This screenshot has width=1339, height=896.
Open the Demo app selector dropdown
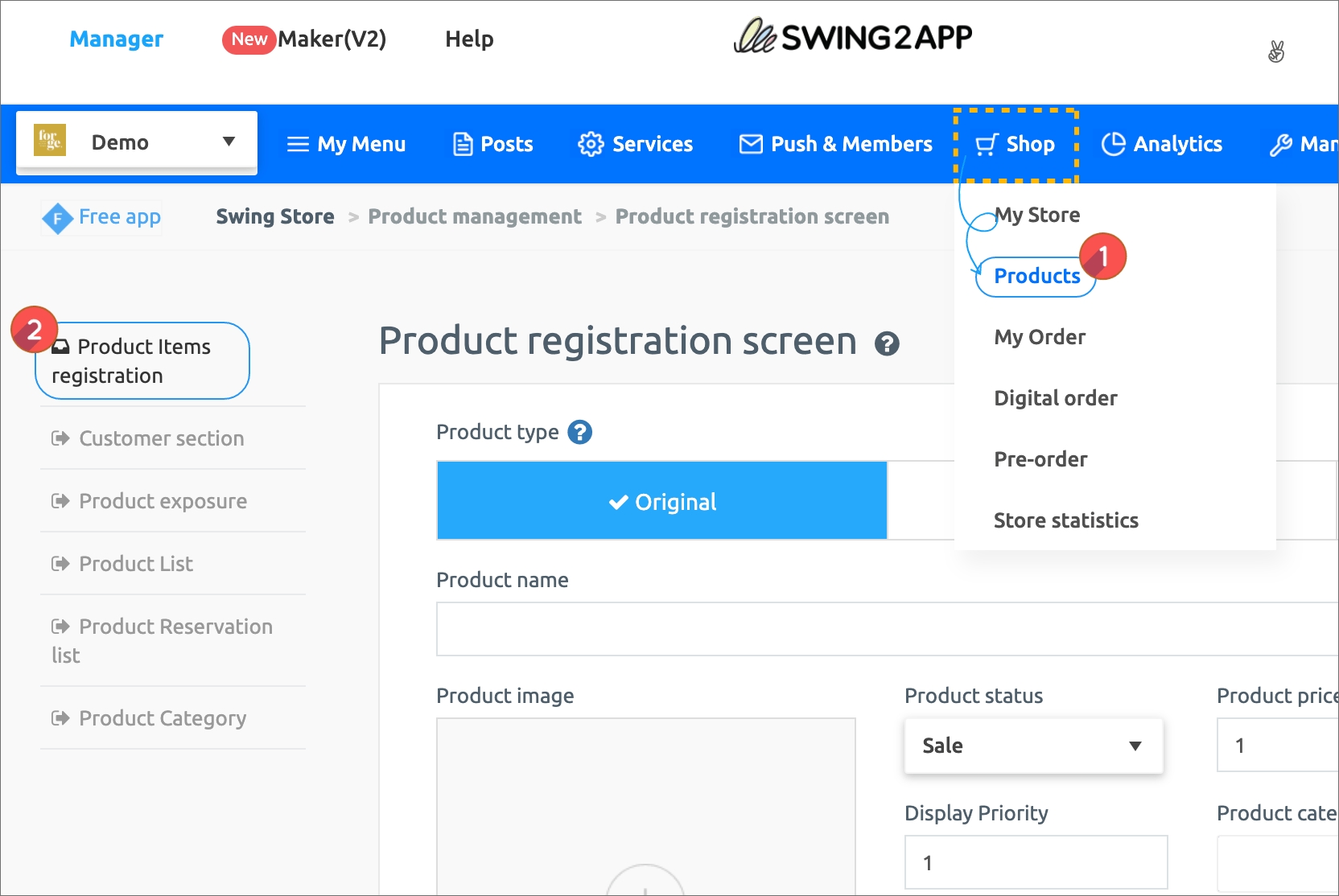click(137, 142)
